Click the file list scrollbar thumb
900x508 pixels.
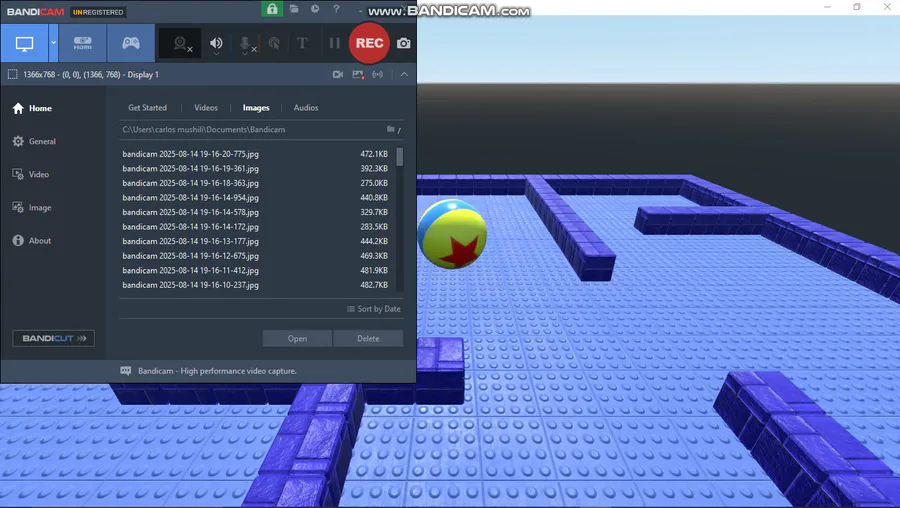[399, 157]
